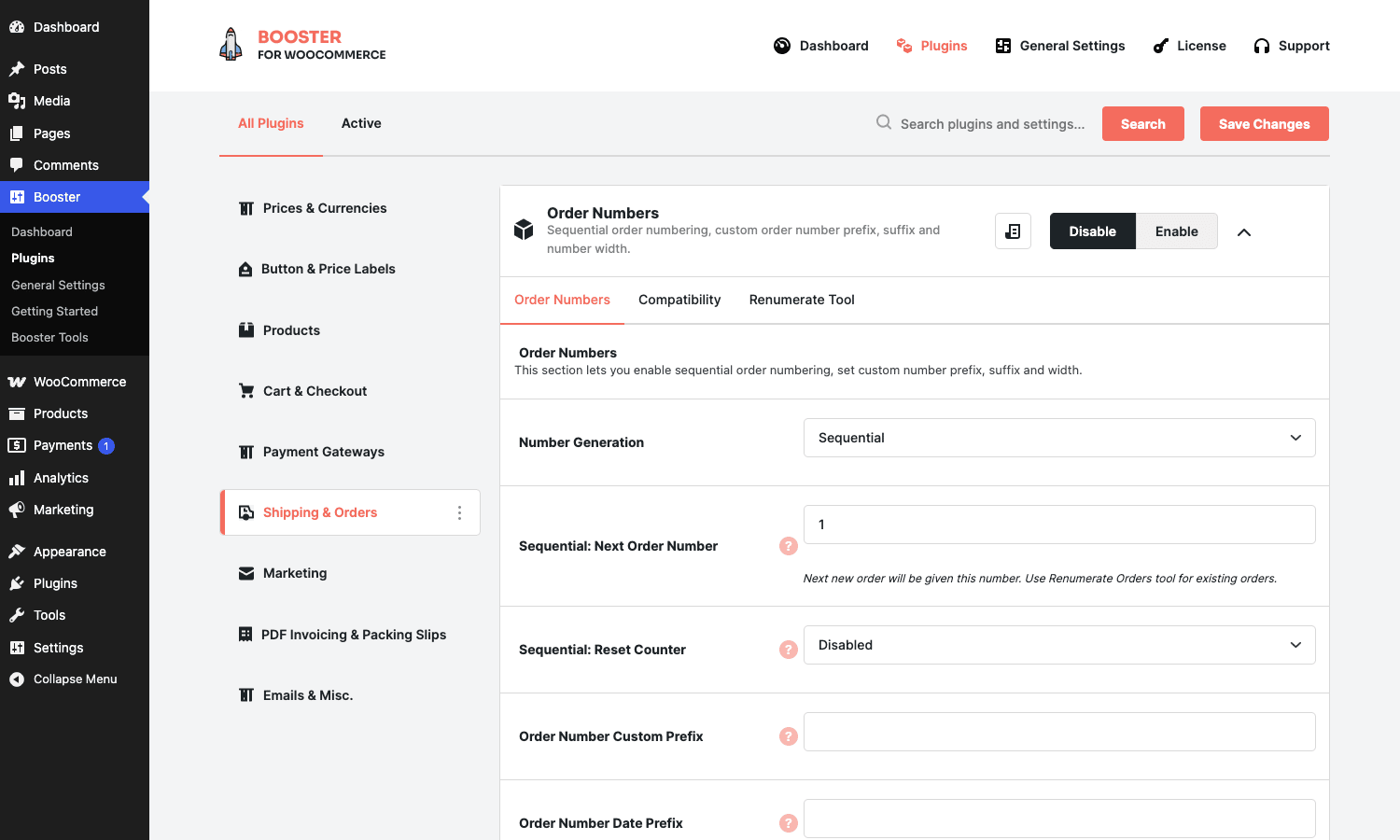The image size is (1400, 840).
Task: Click the Button & Price Labels icon
Action: point(245,269)
